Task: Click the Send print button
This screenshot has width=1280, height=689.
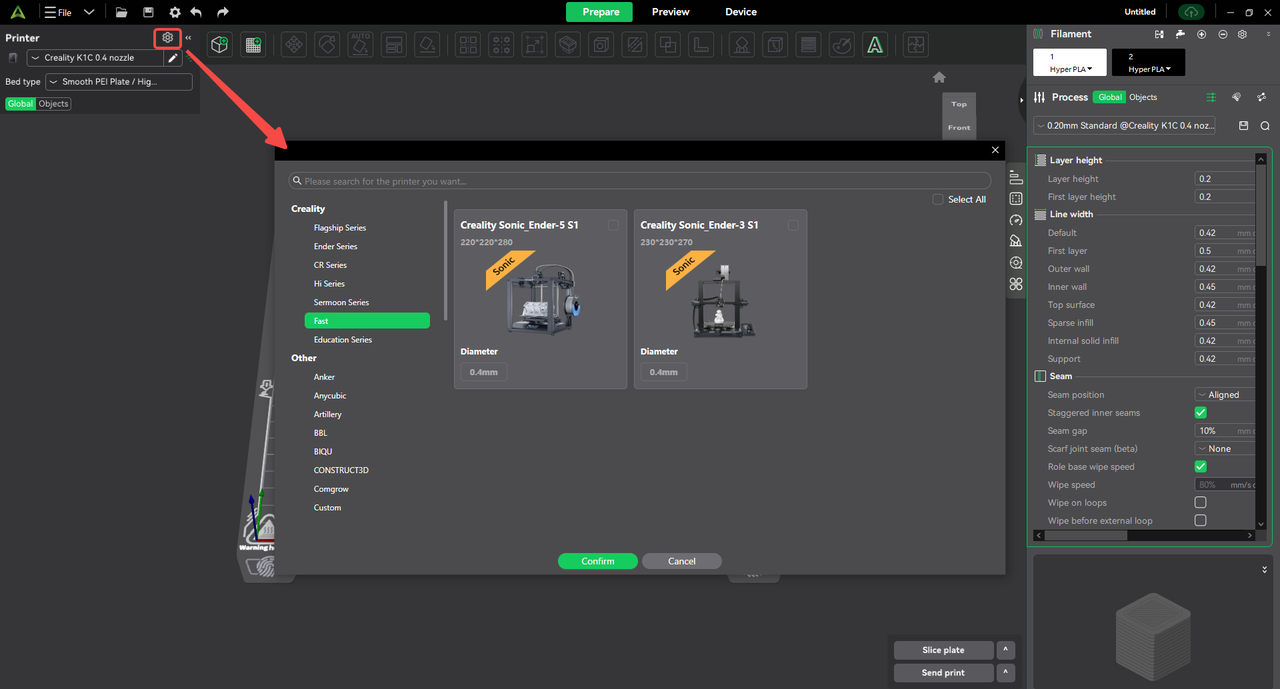Action: click(x=943, y=673)
